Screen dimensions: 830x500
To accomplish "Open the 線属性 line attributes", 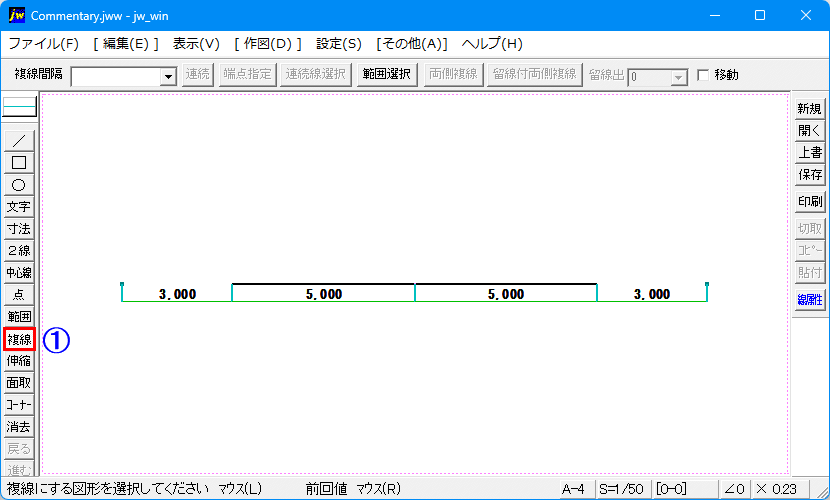I will pos(809,300).
